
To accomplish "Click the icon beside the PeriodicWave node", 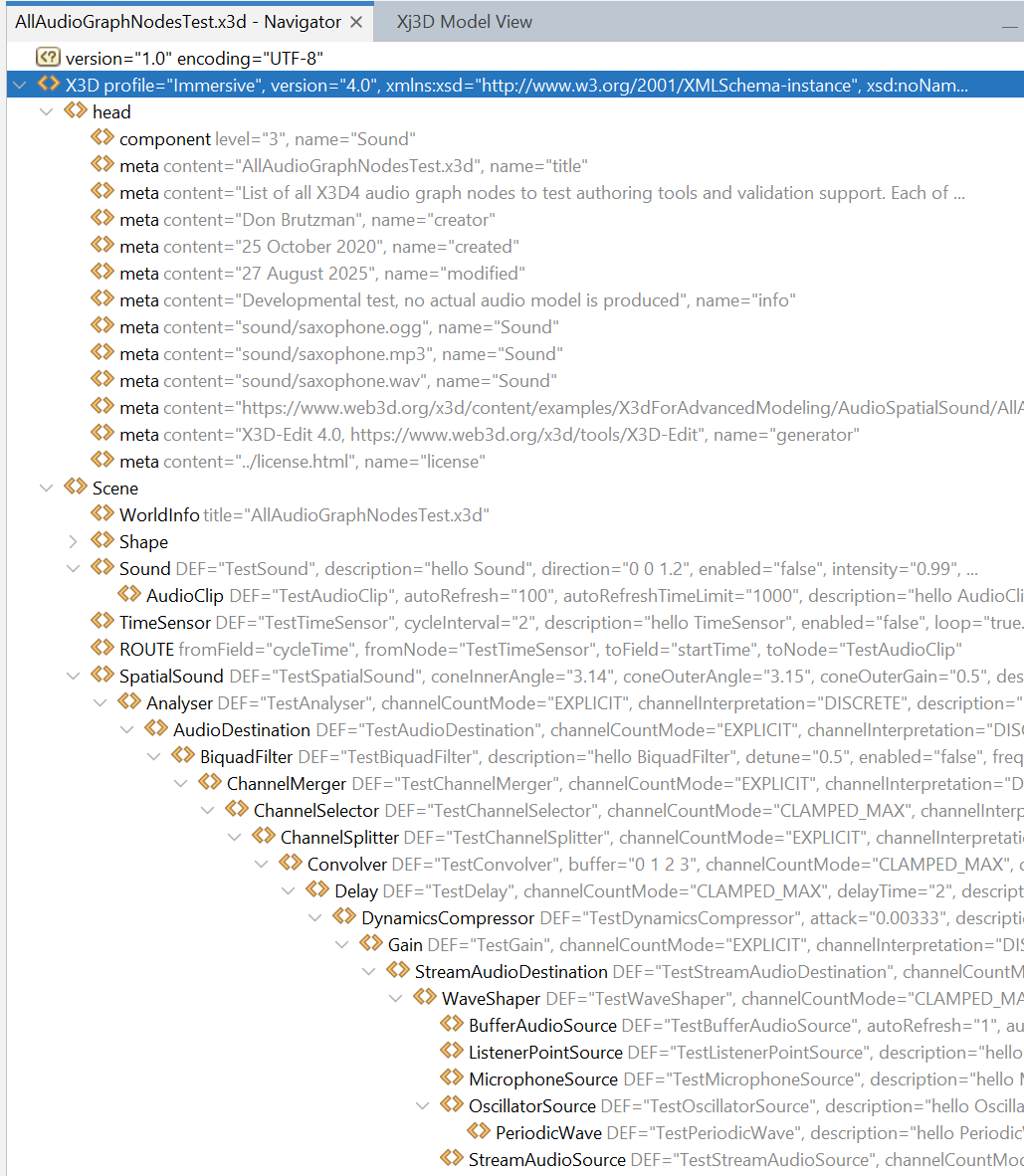I will tap(478, 1131).
